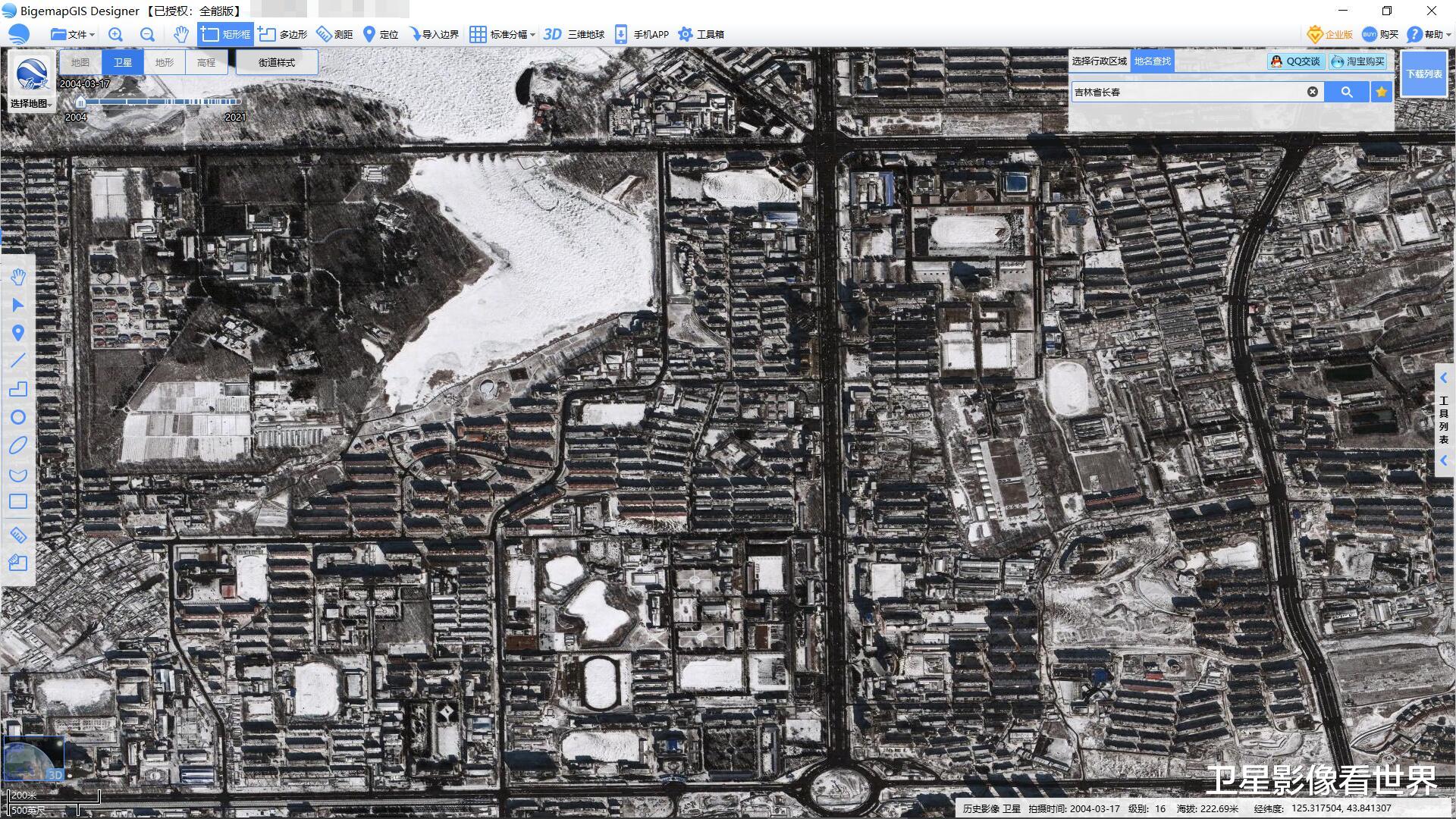Click the historical imagery year timeline slider
This screenshot has height=819, width=1456.
click(158, 102)
